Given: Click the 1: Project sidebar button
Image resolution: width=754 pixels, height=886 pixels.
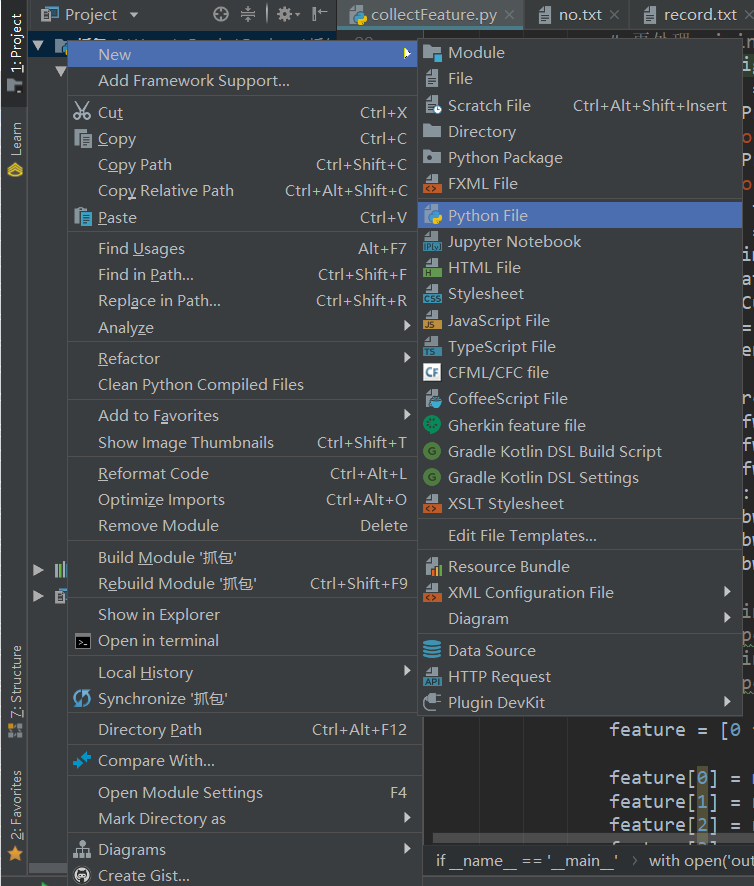Looking at the screenshot, I should coord(14,40).
